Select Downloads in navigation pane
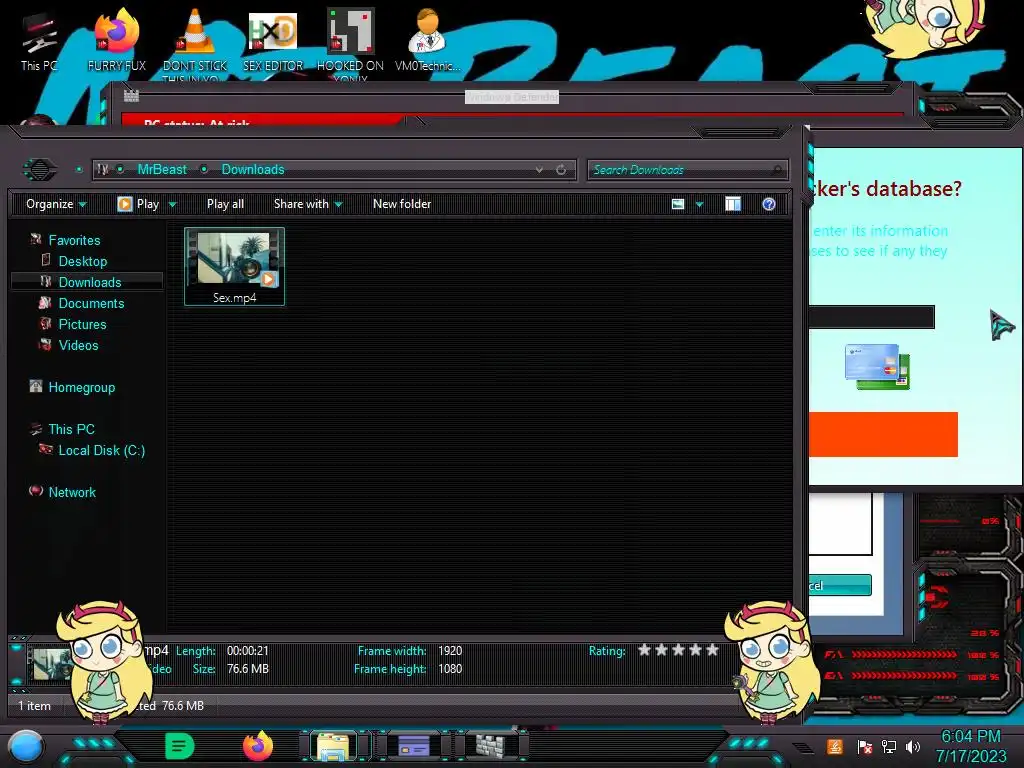 pos(89,282)
